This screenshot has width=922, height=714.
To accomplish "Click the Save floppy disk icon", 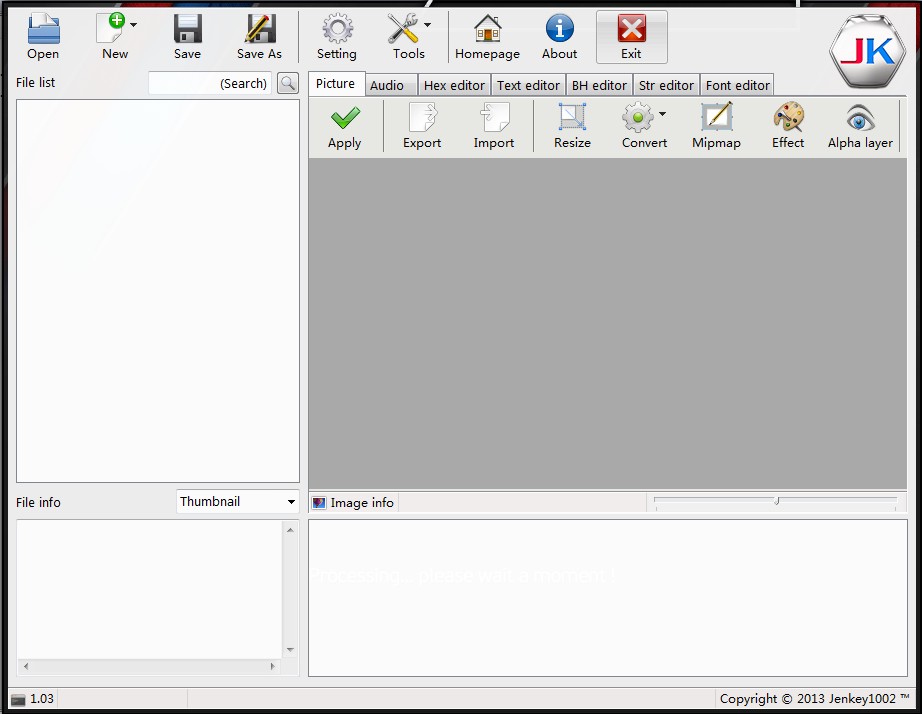I will pos(188,28).
